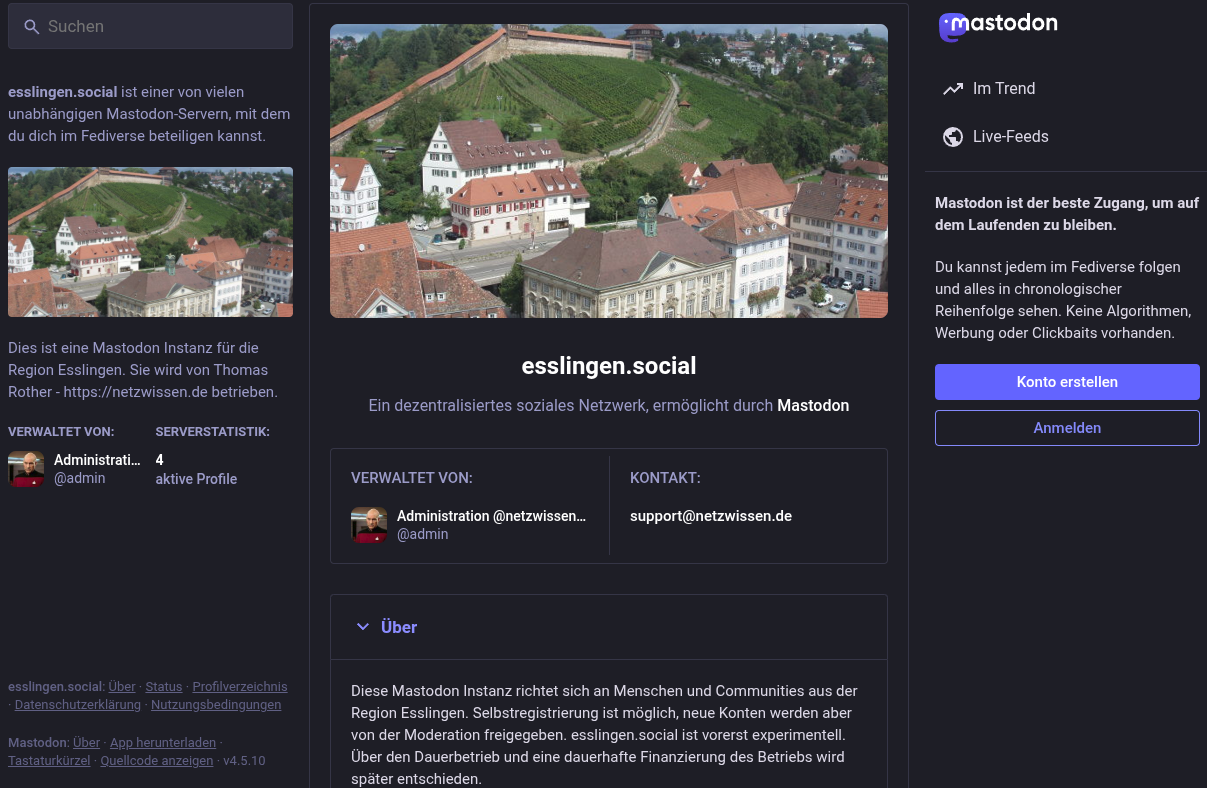
Task: Open Mastodon Über footer link
Action: click(87, 743)
